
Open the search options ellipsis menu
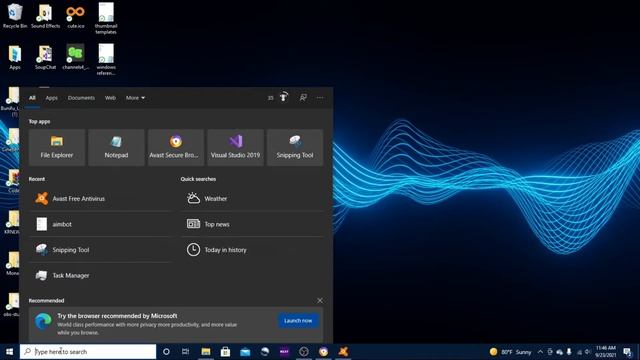point(320,98)
